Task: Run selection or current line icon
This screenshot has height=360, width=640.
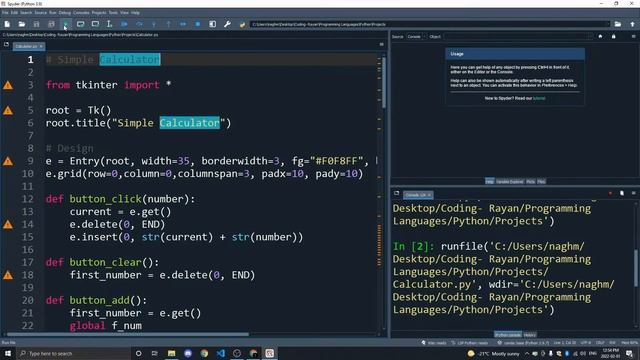Action: 109,24
